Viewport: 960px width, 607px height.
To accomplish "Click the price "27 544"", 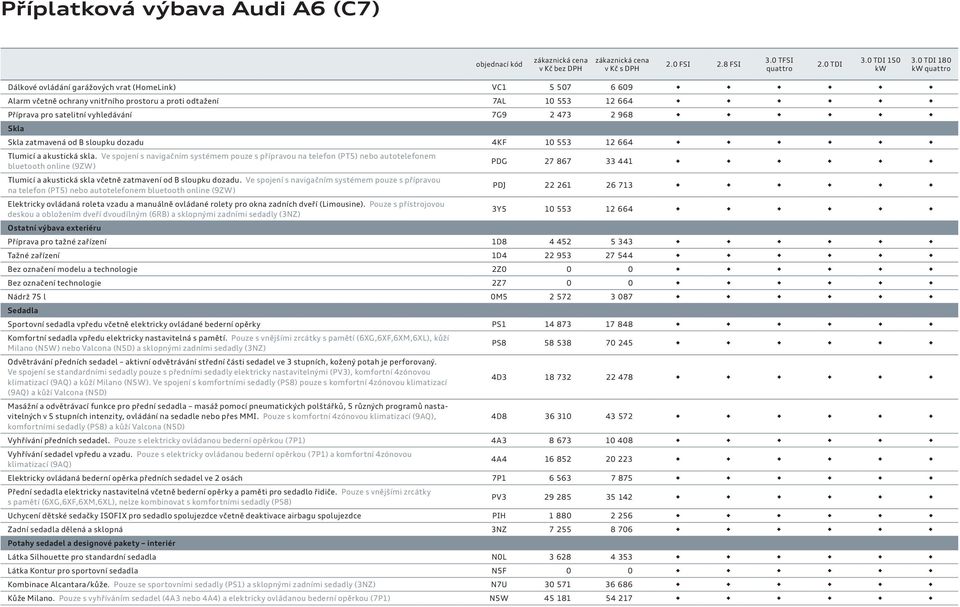I will 619,255.
